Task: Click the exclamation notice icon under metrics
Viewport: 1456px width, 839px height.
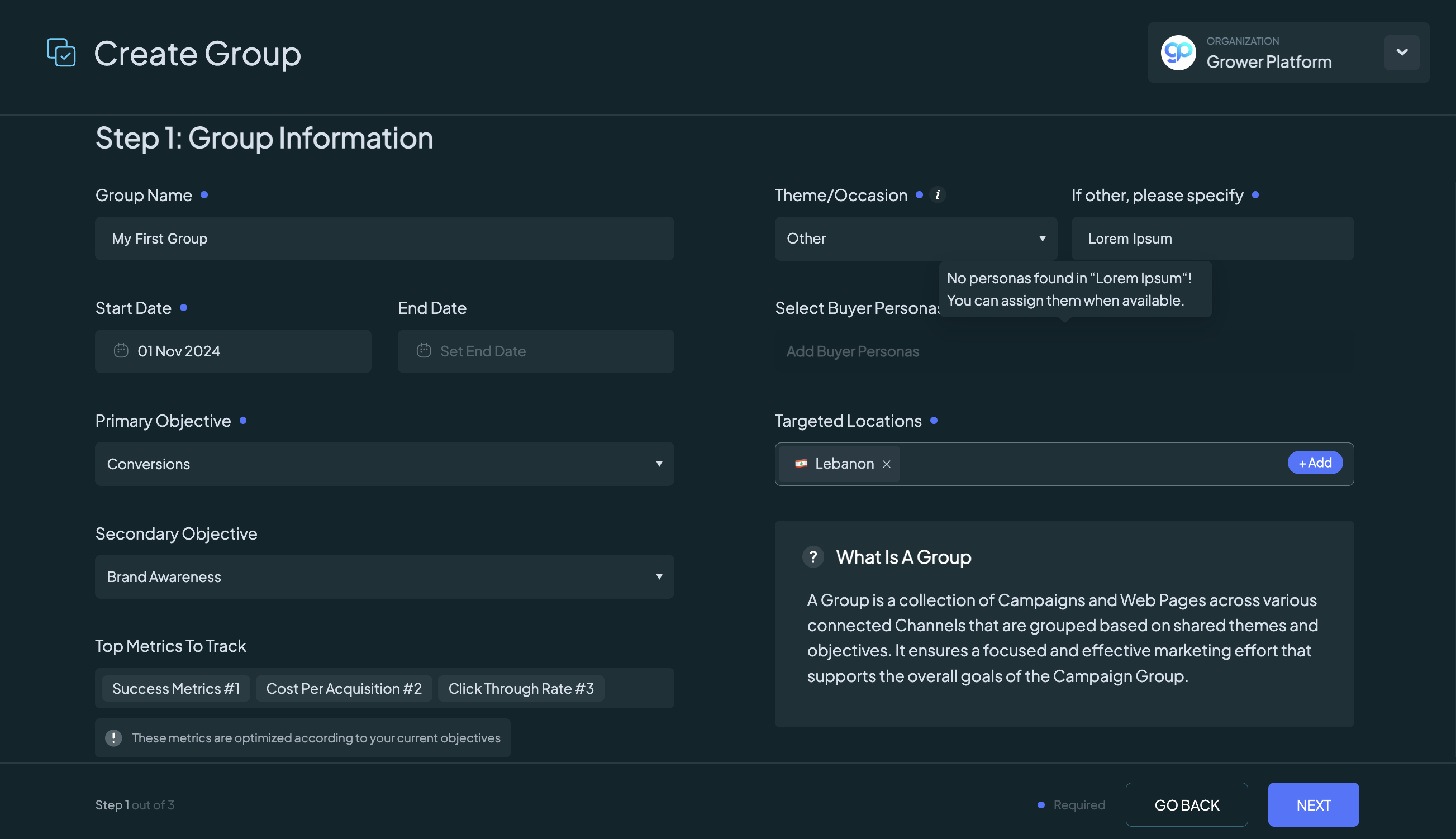Action: click(x=113, y=737)
